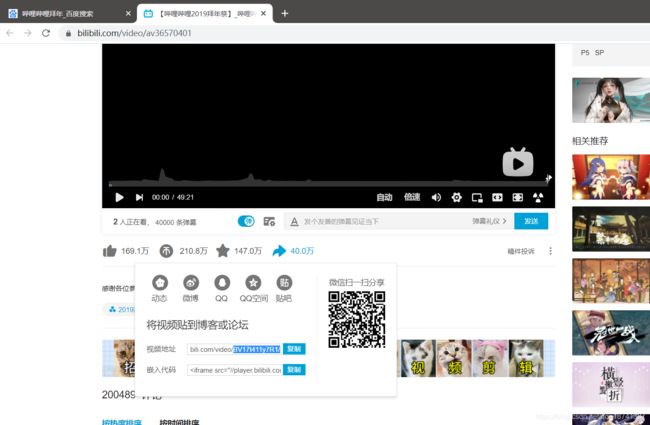Seek on the video progress bar
This screenshot has height=425, width=650.
point(327,183)
